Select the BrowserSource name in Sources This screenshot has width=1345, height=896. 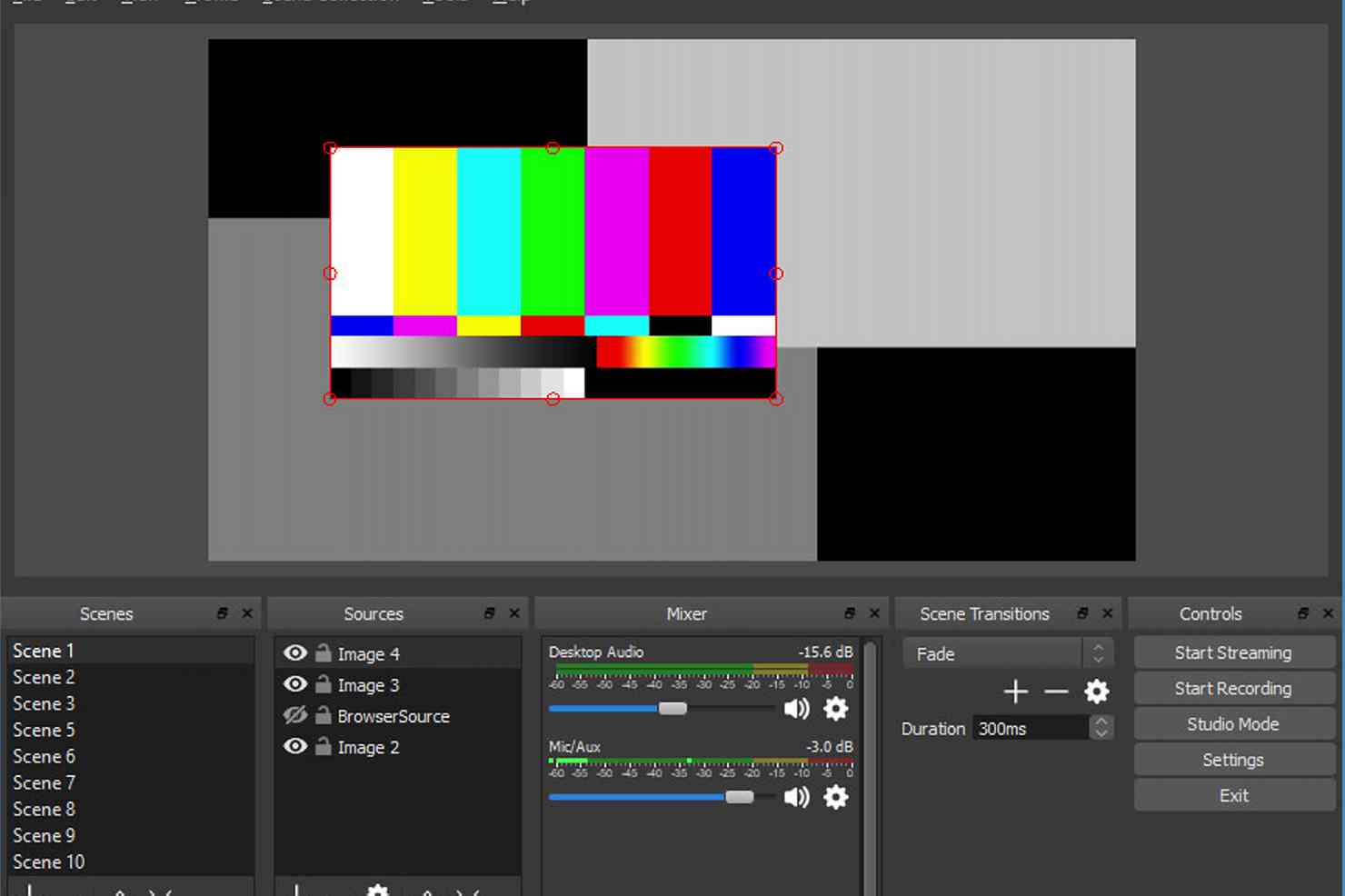tap(394, 716)
